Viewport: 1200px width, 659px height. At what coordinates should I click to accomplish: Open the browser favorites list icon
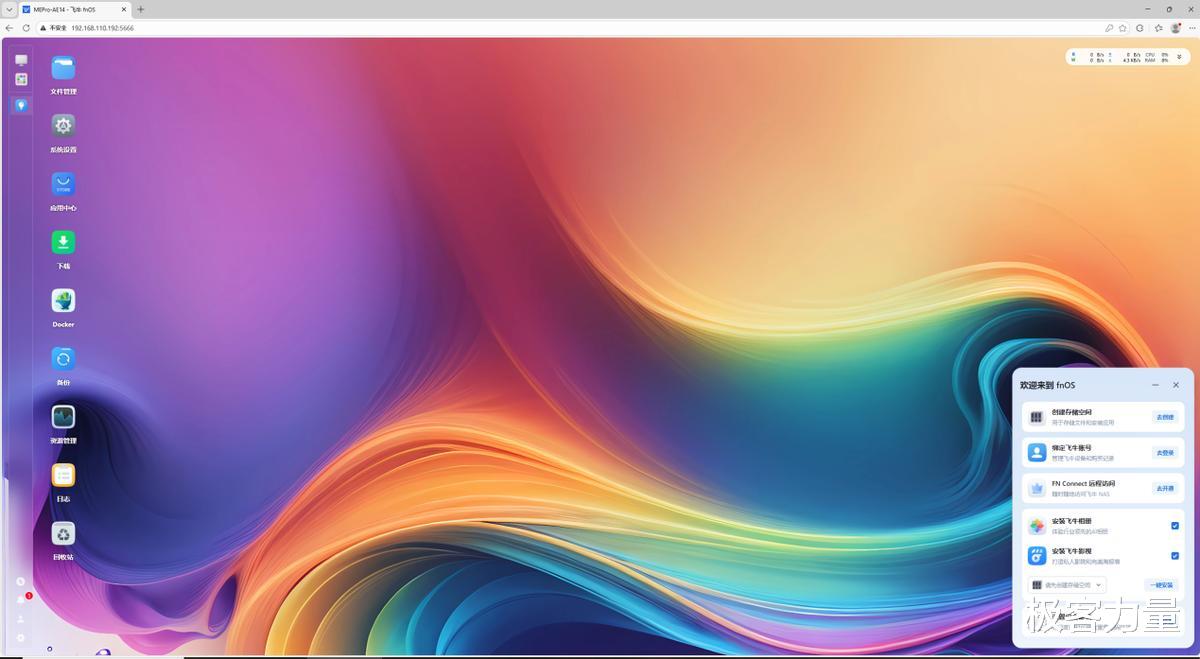(x=1158, y=28)
